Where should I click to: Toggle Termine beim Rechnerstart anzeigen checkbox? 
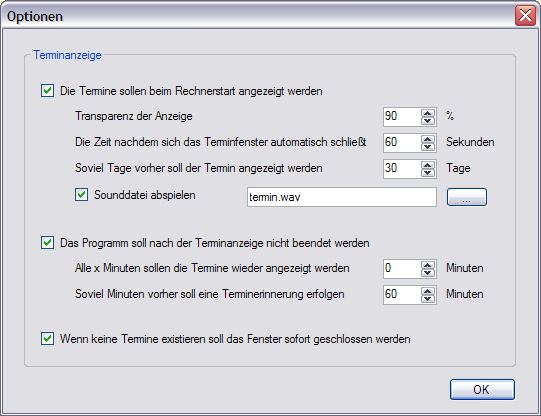click(x=47, y=91)
